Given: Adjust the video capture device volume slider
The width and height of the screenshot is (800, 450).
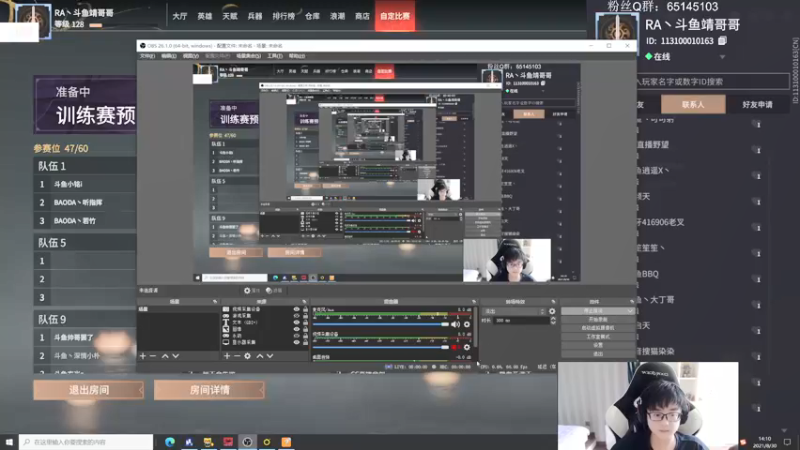Looking at the screenshot, I should point(381,347).
